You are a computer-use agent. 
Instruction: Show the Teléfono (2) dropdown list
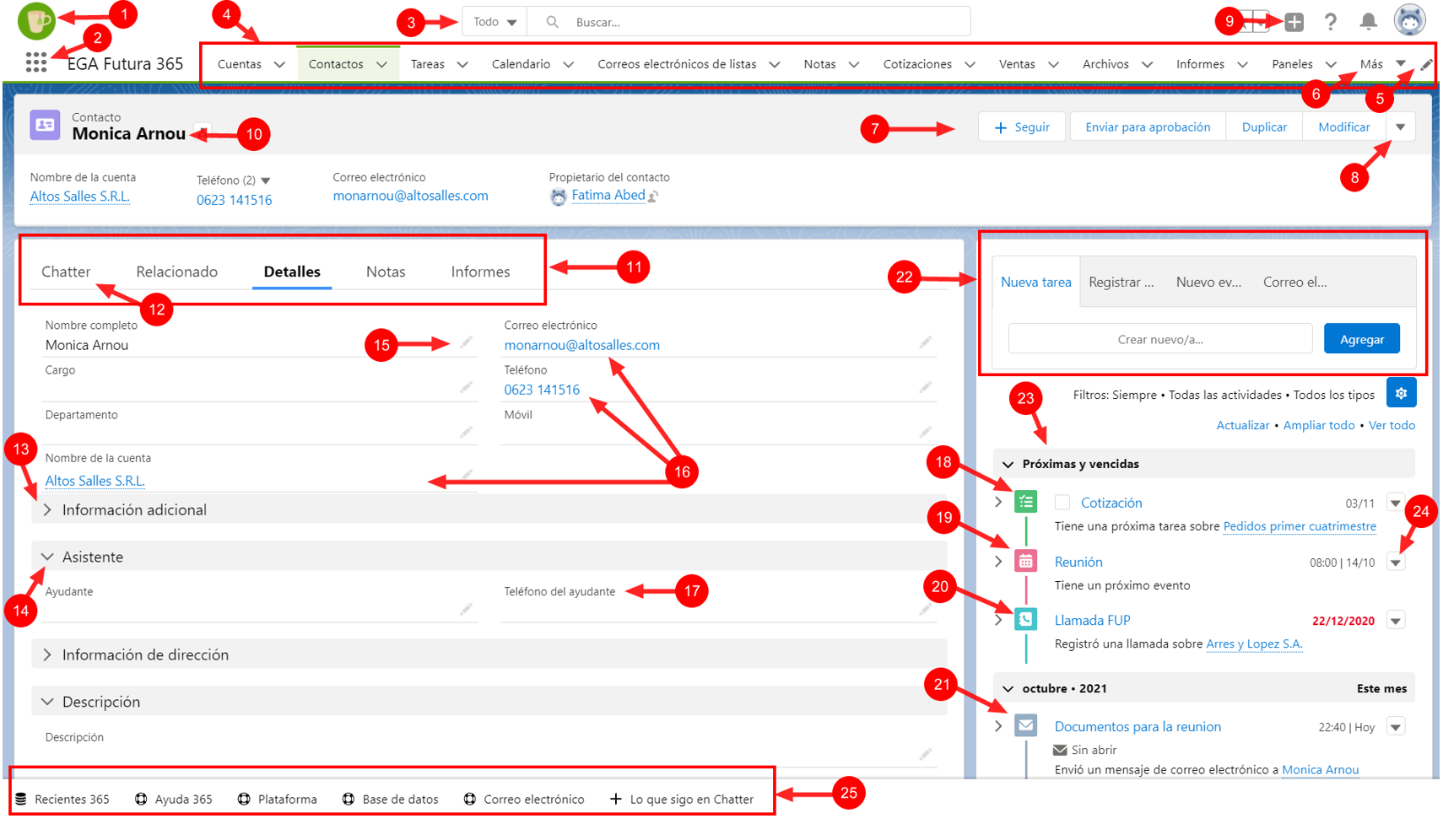(x=266, y=180)
